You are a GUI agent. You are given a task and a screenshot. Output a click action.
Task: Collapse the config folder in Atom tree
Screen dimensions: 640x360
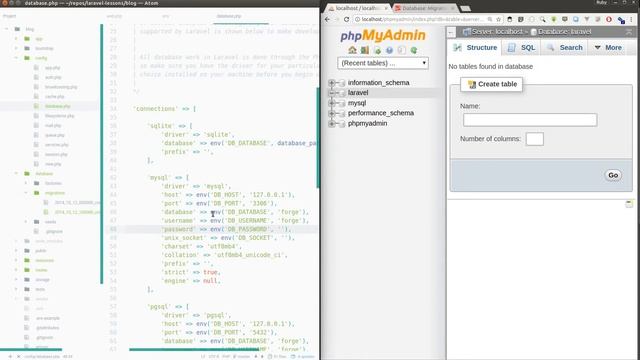pyautogui.click(x=16, y=58)
